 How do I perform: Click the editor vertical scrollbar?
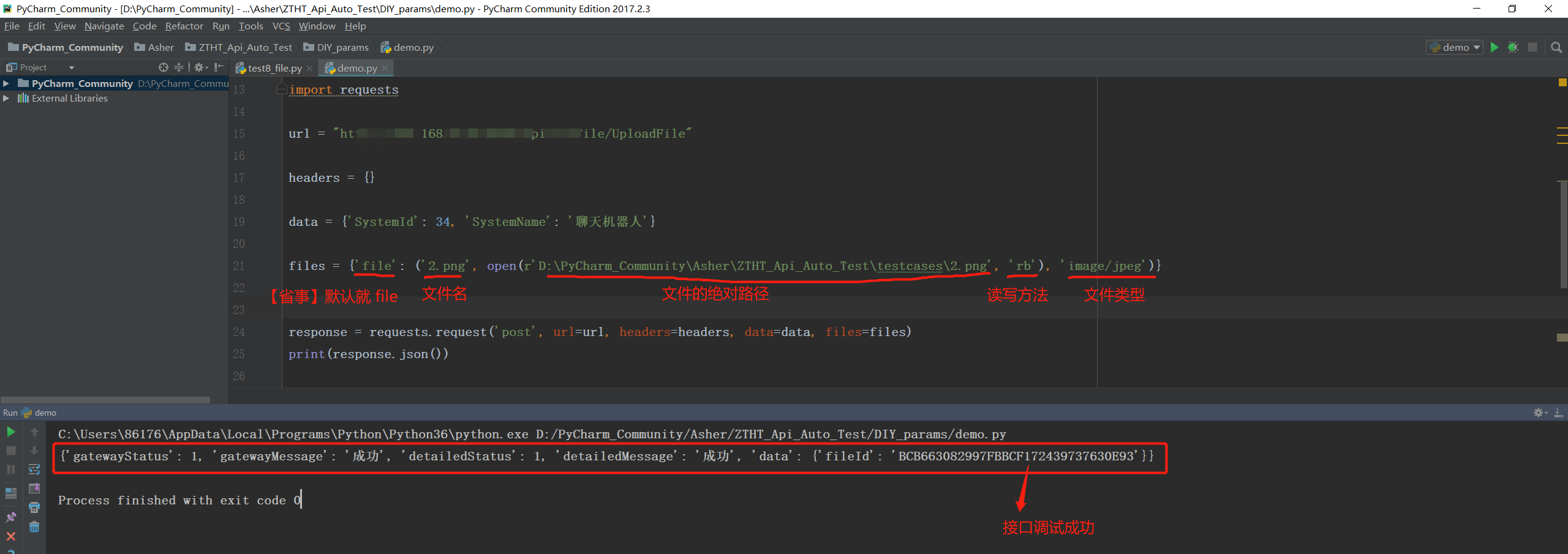[1562, 236]
